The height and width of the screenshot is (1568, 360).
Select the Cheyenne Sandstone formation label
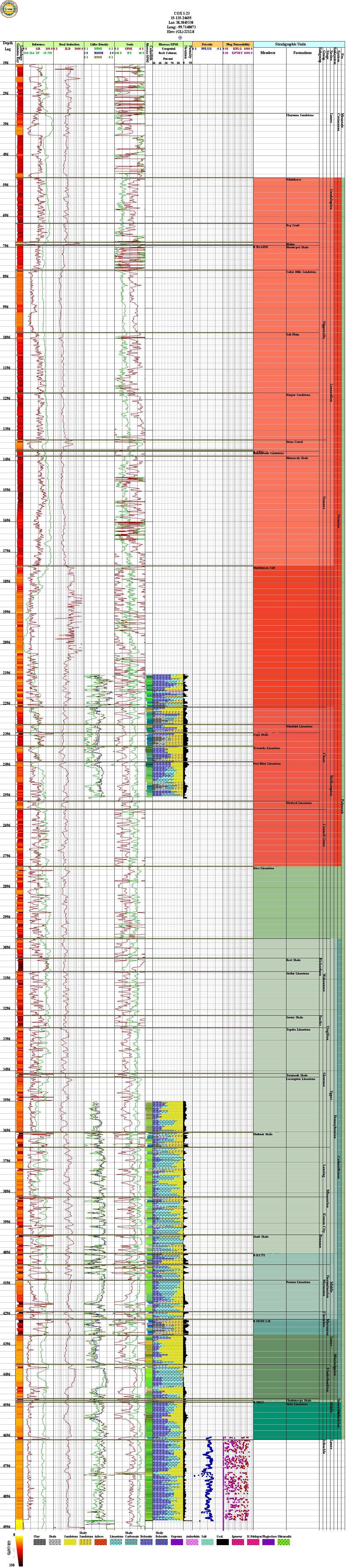[x=300, y=115]
